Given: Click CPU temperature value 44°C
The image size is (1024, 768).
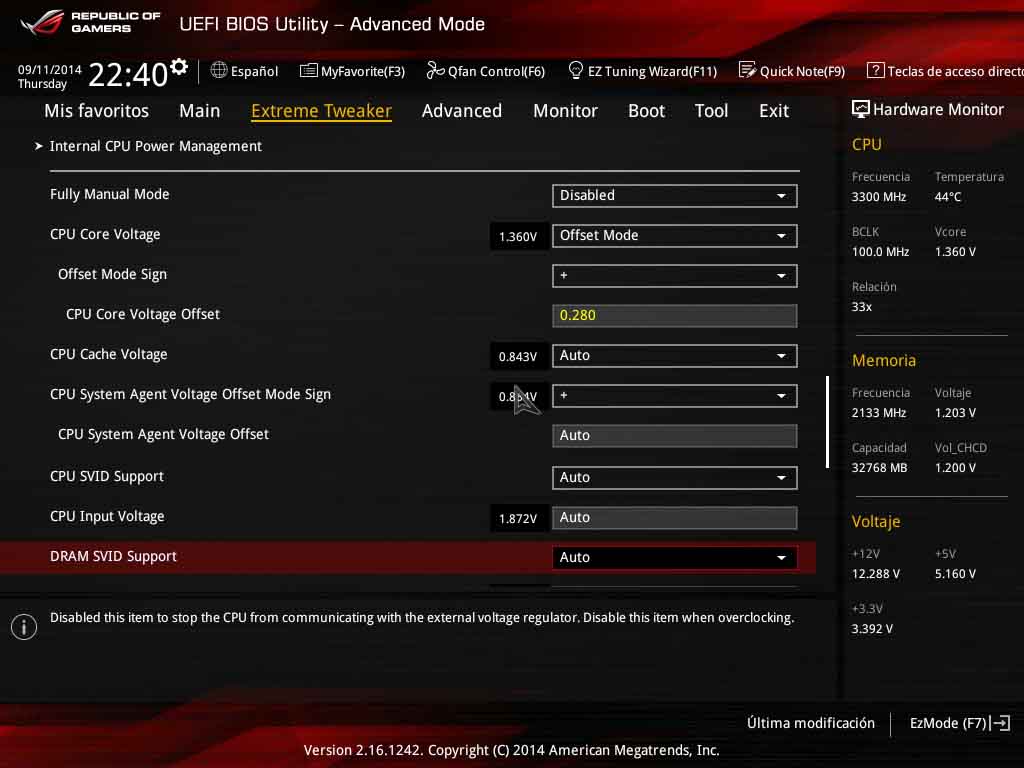Looking at the screenshot, I should [x=948, y=197].
